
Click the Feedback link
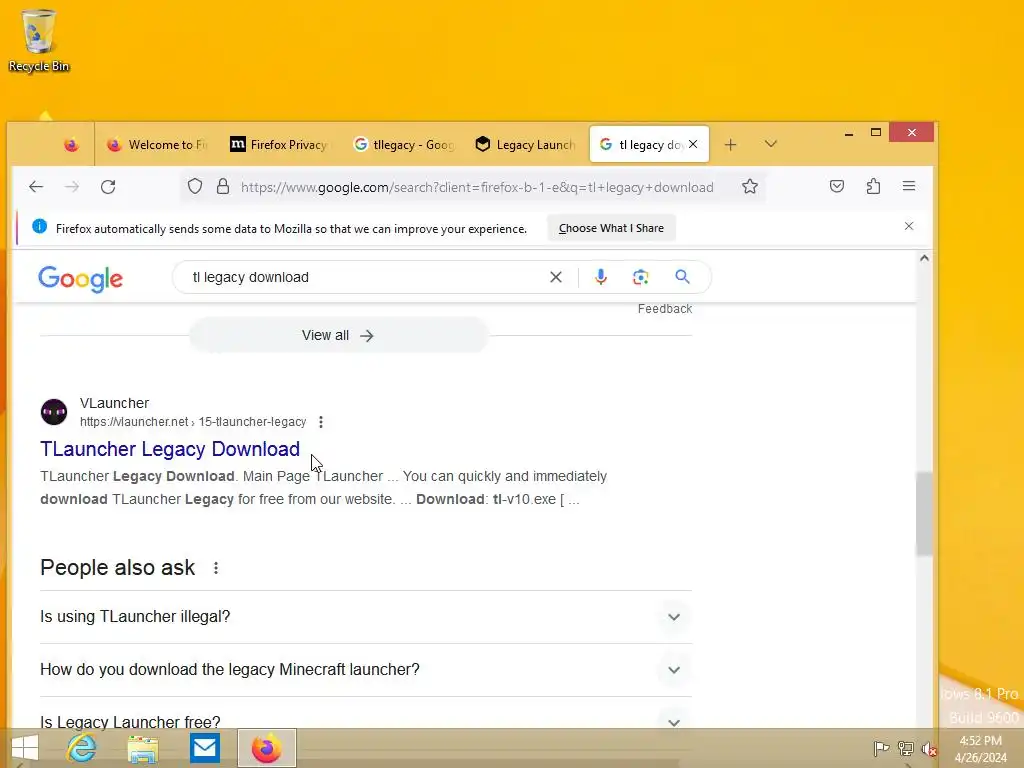pyautogui.click(x=665, y=309)
